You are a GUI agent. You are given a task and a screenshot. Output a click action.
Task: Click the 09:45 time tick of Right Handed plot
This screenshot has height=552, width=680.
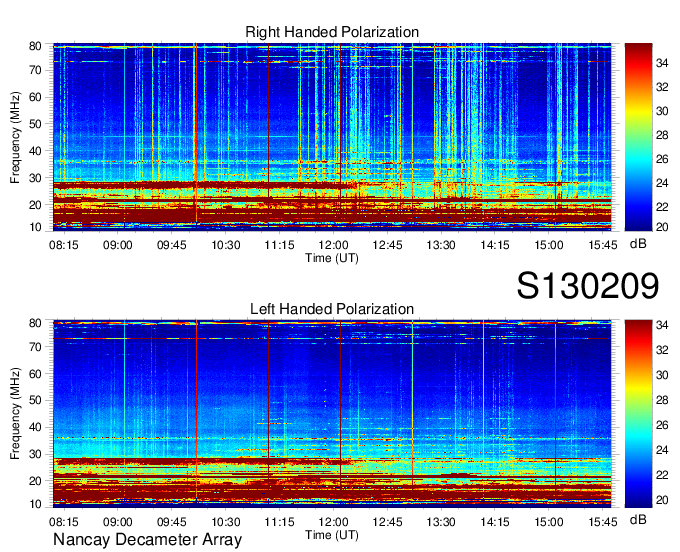point(172,245)
